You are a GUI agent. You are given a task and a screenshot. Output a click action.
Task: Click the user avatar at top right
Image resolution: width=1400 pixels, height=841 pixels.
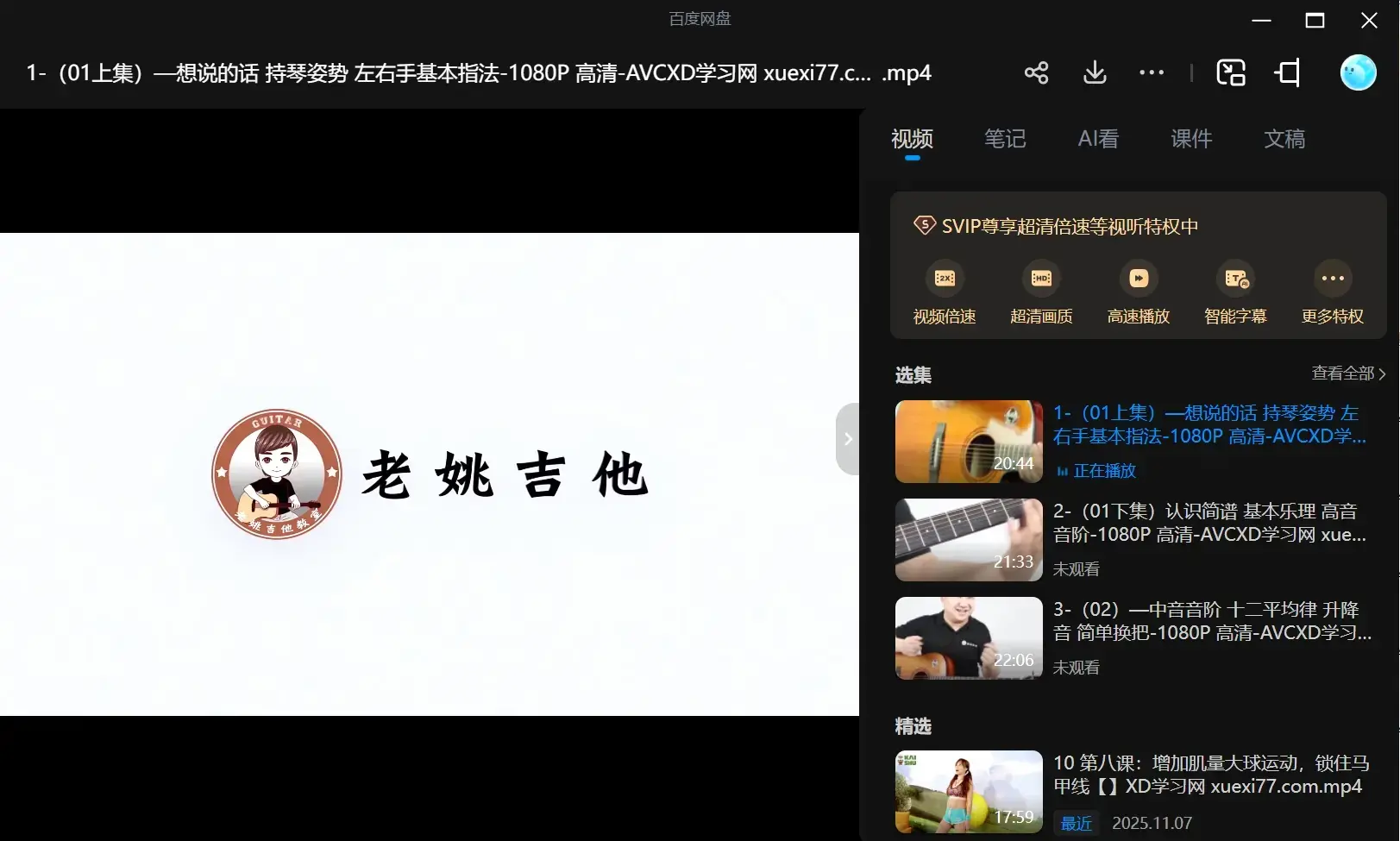pos(1358,72)
